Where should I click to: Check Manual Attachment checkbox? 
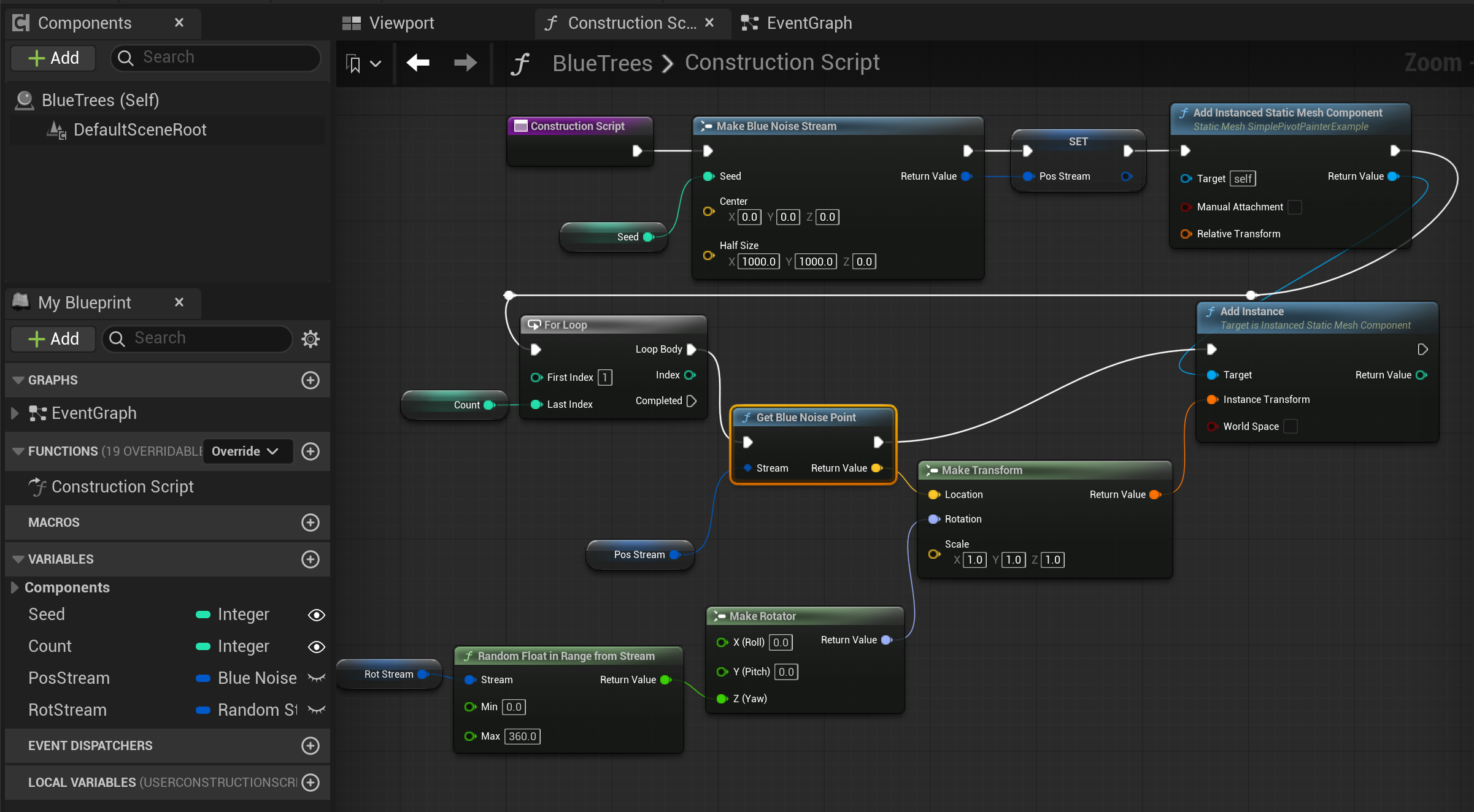tap(1295, 207)
